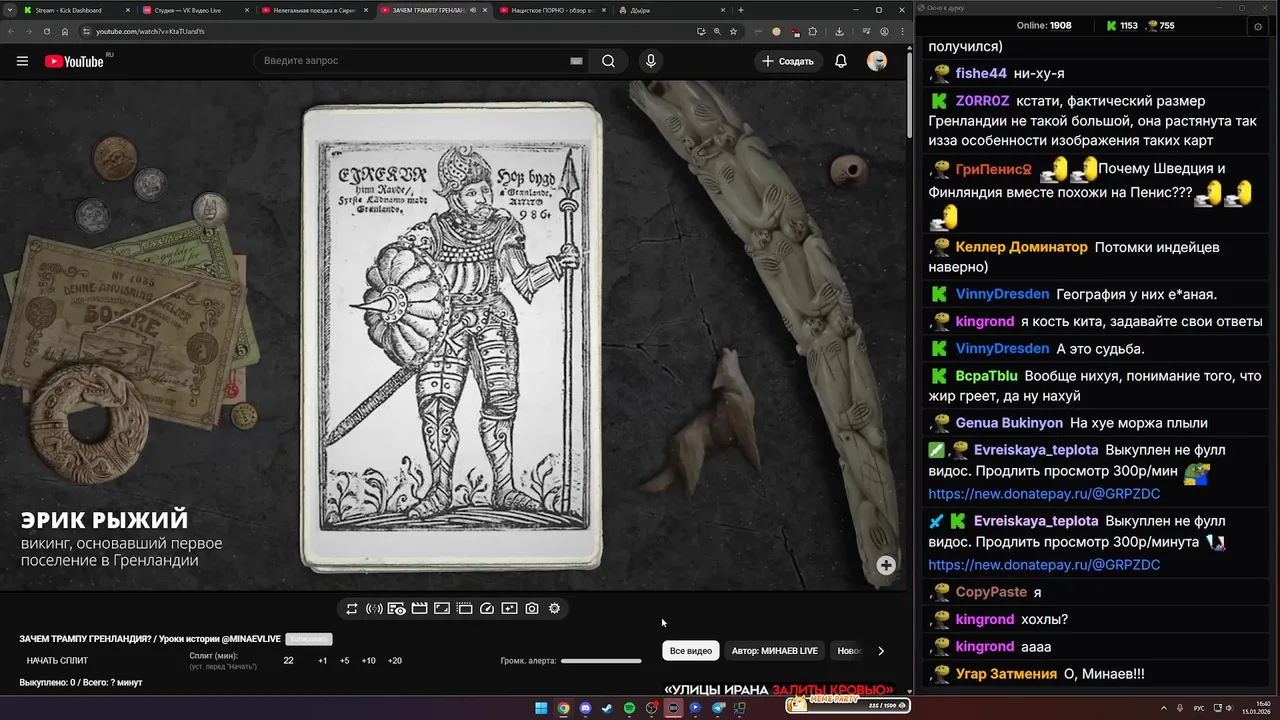Go to YouTube home via the logo
The height and width of the screenshot is (720, 1280).
pos(74,61)
